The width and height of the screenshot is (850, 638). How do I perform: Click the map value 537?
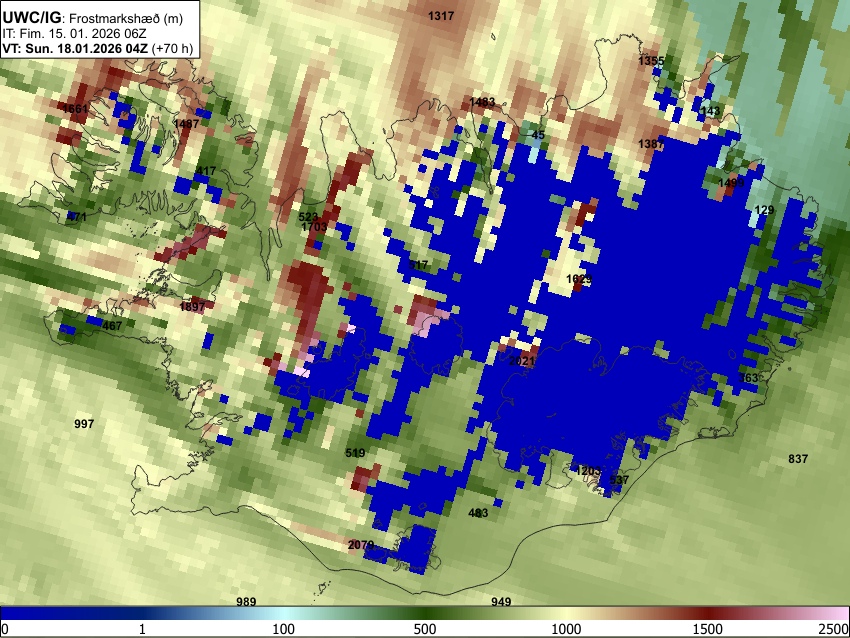point(619,480)
